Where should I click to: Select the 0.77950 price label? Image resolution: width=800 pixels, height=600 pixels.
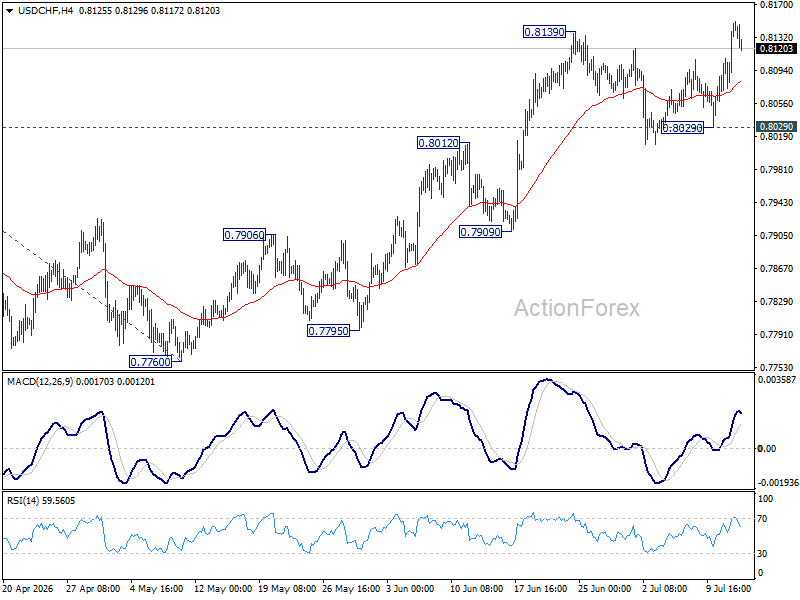[x=329, y=331]
